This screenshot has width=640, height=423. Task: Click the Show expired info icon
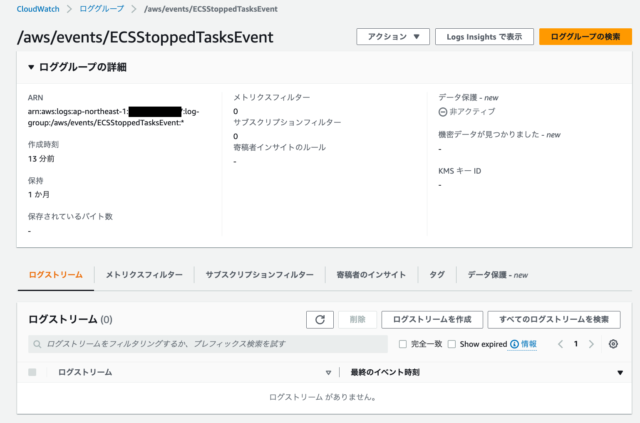pyautogui.click(x=514, y=344)
